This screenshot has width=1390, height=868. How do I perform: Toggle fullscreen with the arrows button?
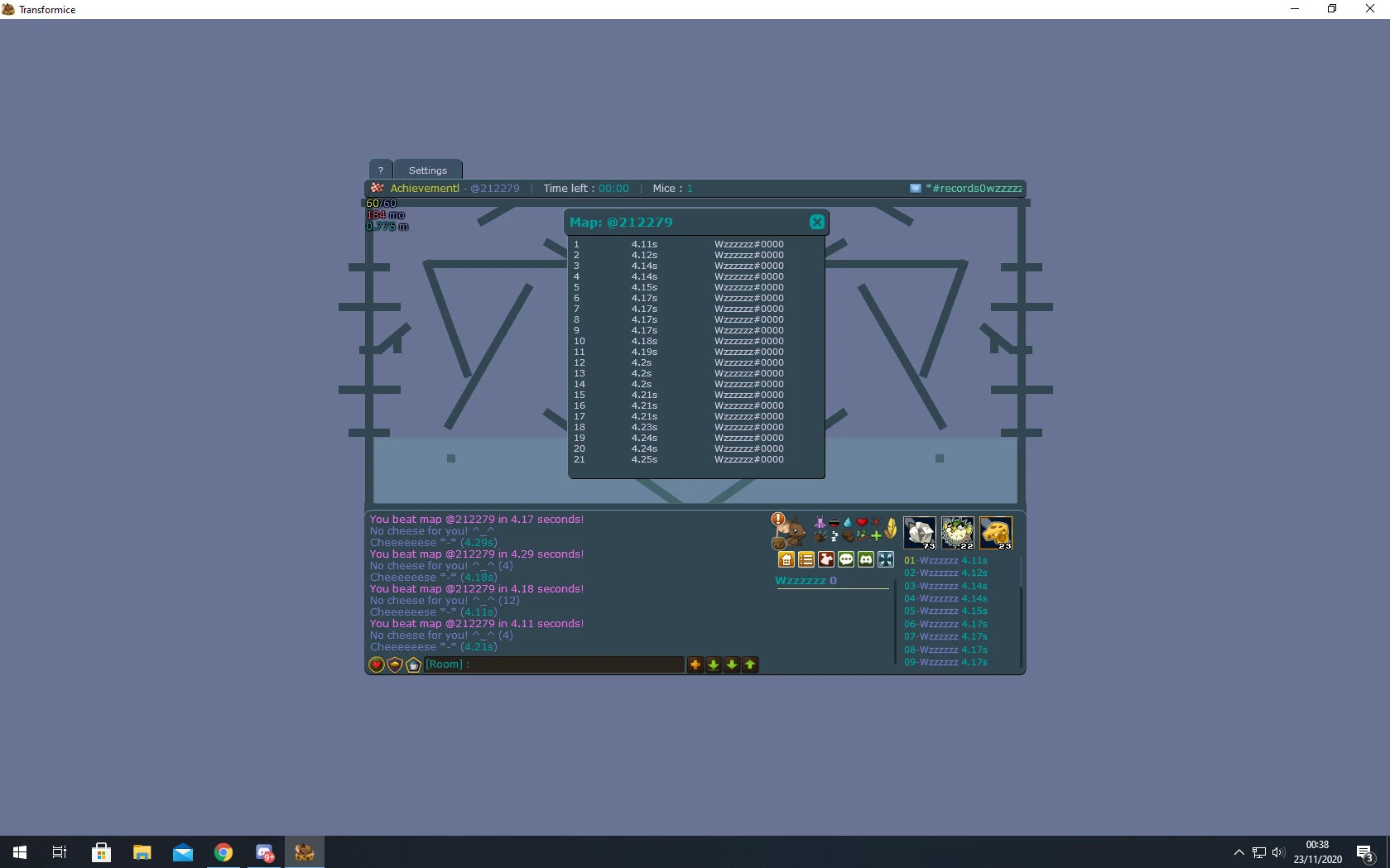(x=886, y=559)
